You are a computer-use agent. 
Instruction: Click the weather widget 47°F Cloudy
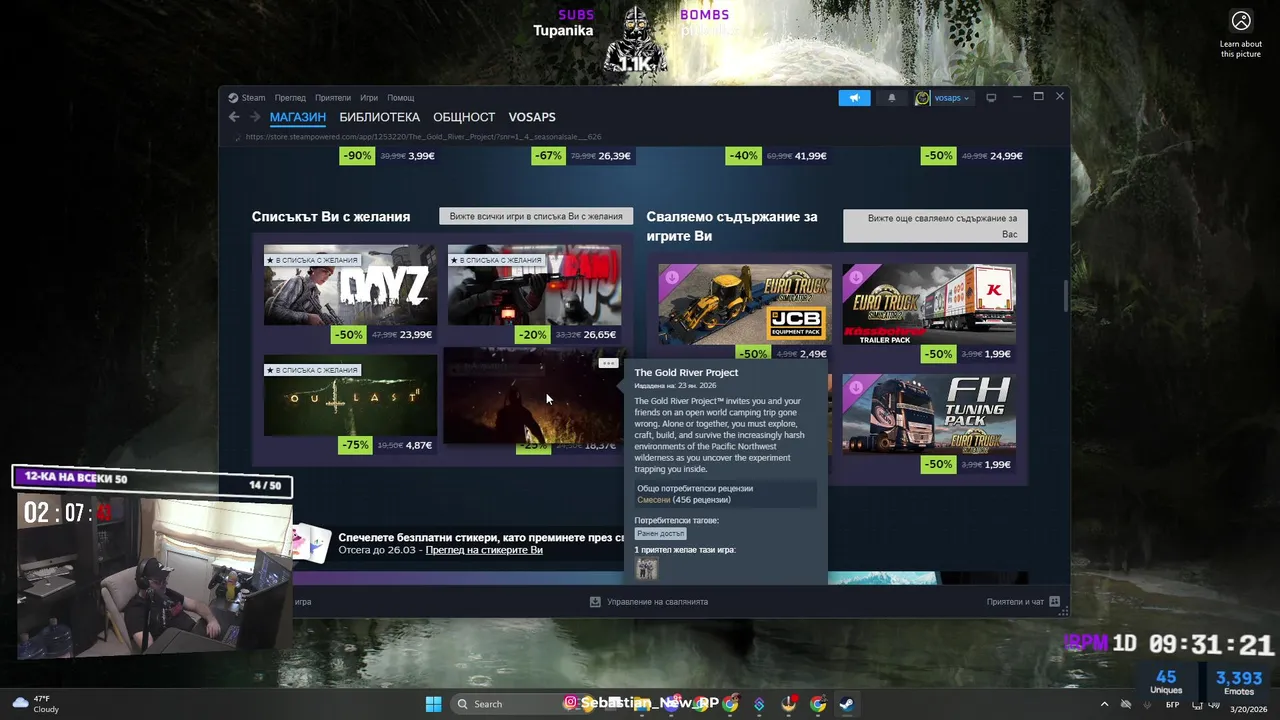pos(34,704)
